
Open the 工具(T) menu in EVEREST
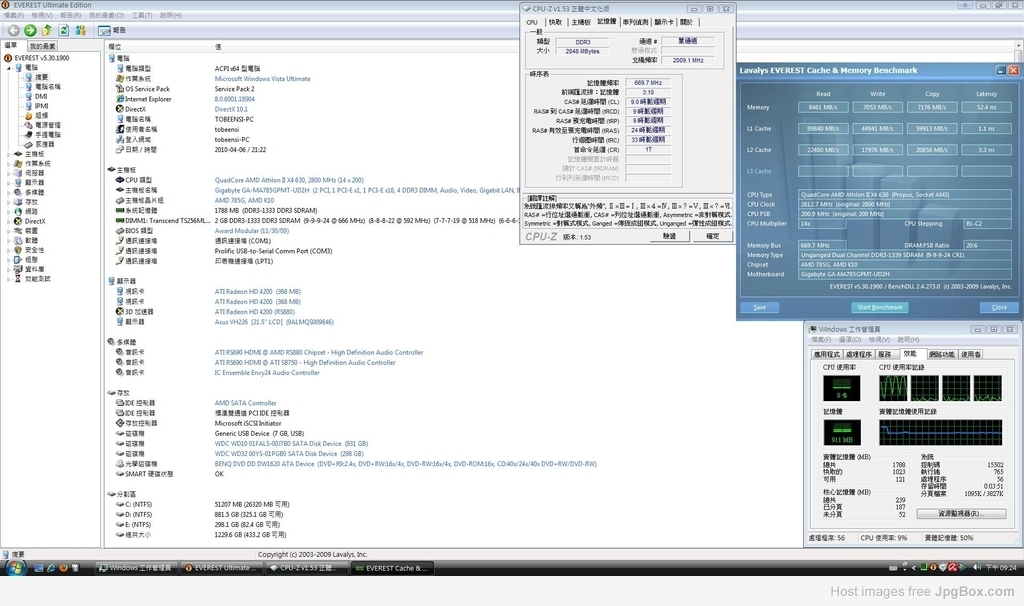pos(142,15)
